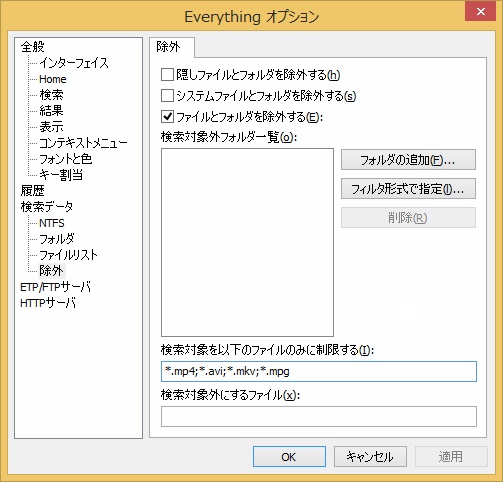Open コンテキストメニュー settings
Screen dimensions: 503x482
pos(83,143)
